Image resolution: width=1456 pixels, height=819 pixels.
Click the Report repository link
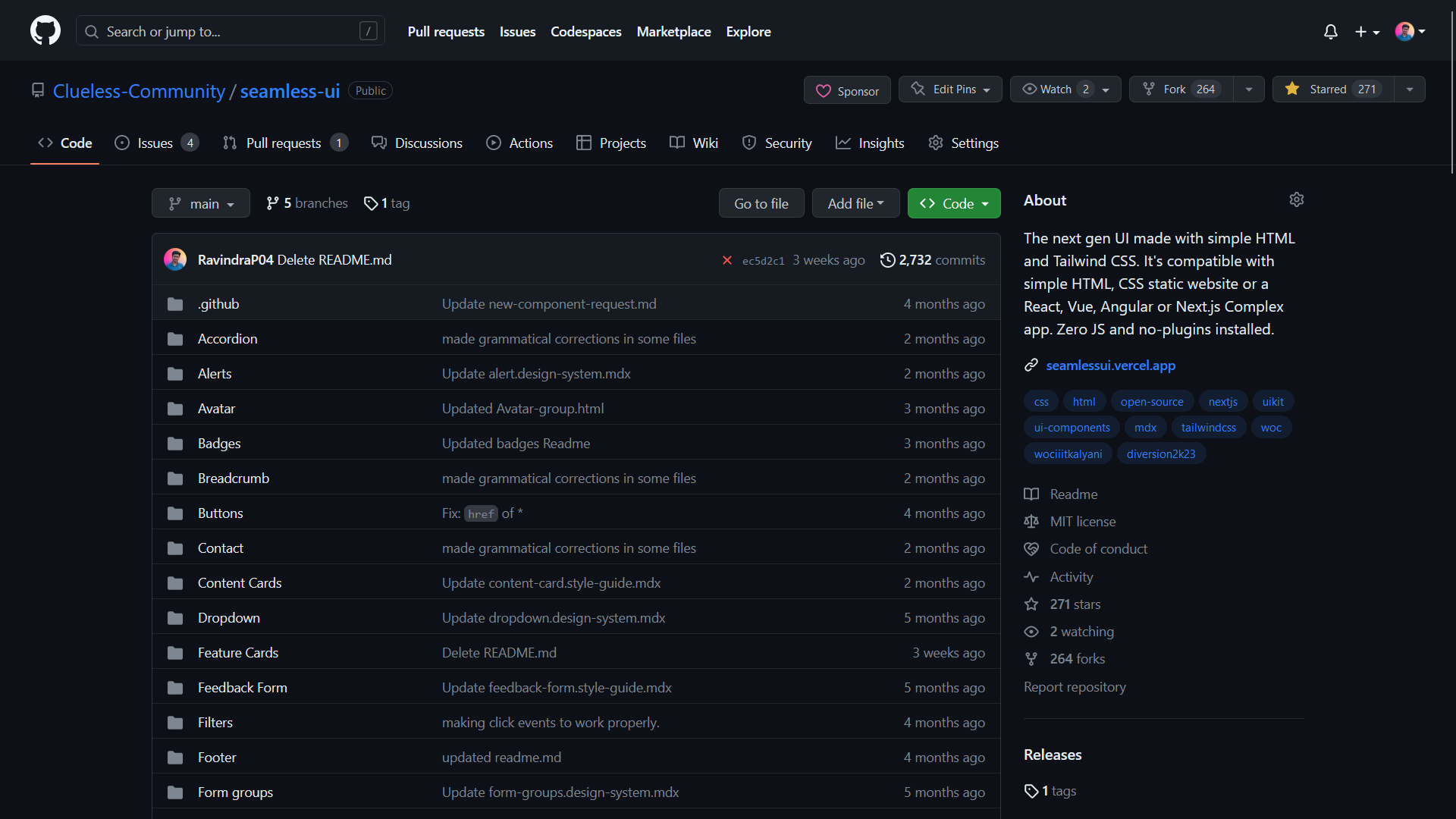coord(1075,687)
